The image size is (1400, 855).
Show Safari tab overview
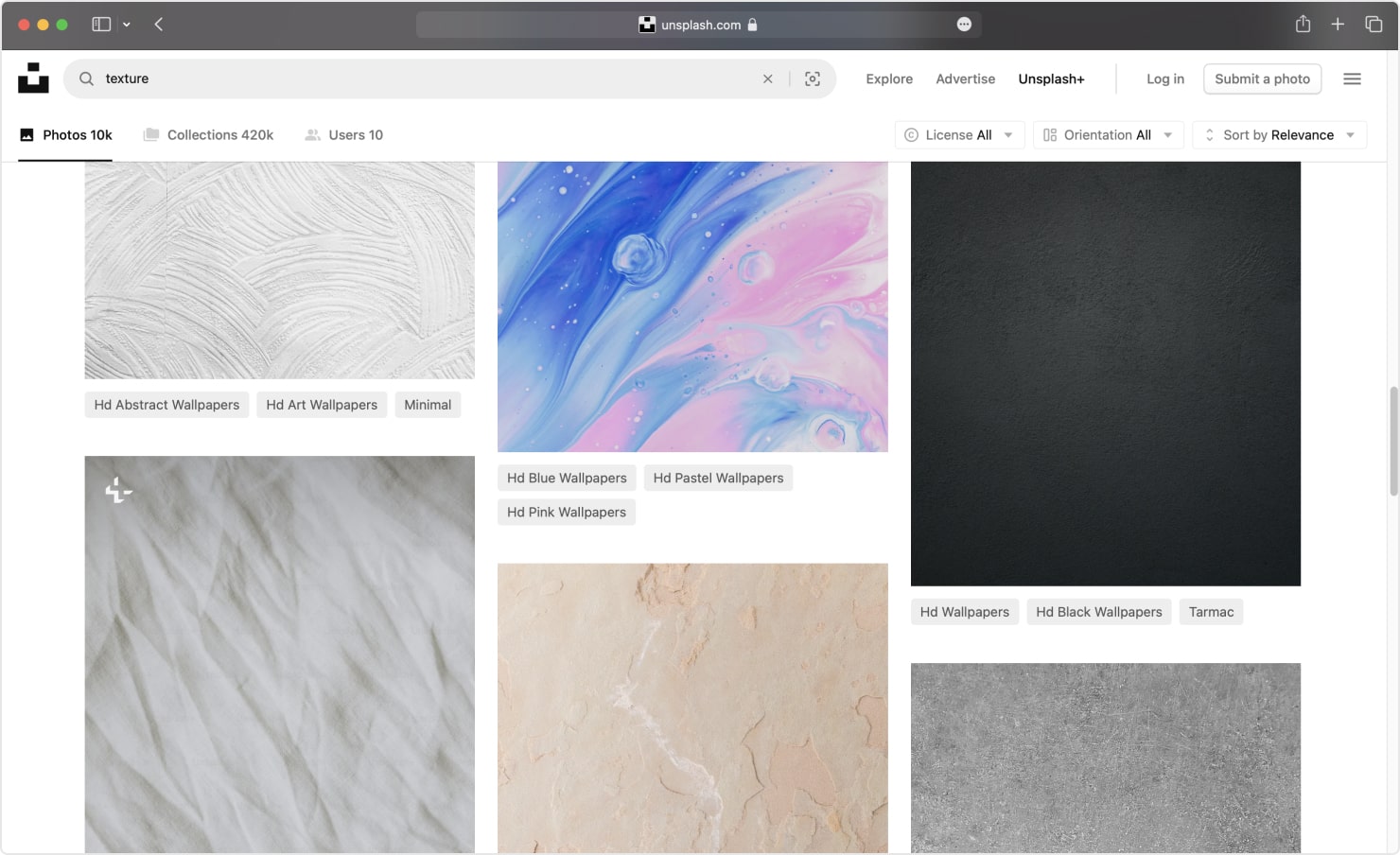1374,25
